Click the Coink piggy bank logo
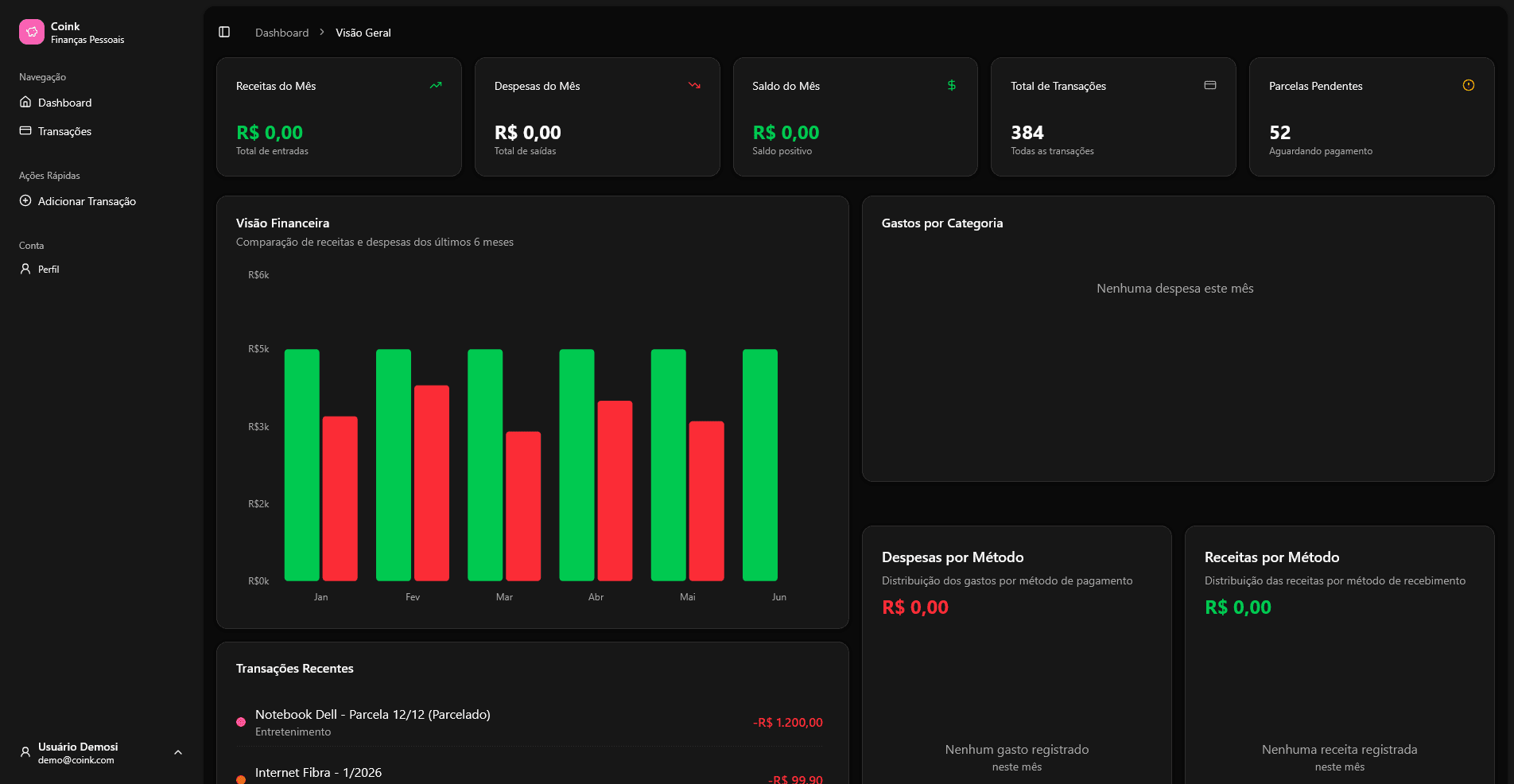1514x784 pixels. pos(32,32)
